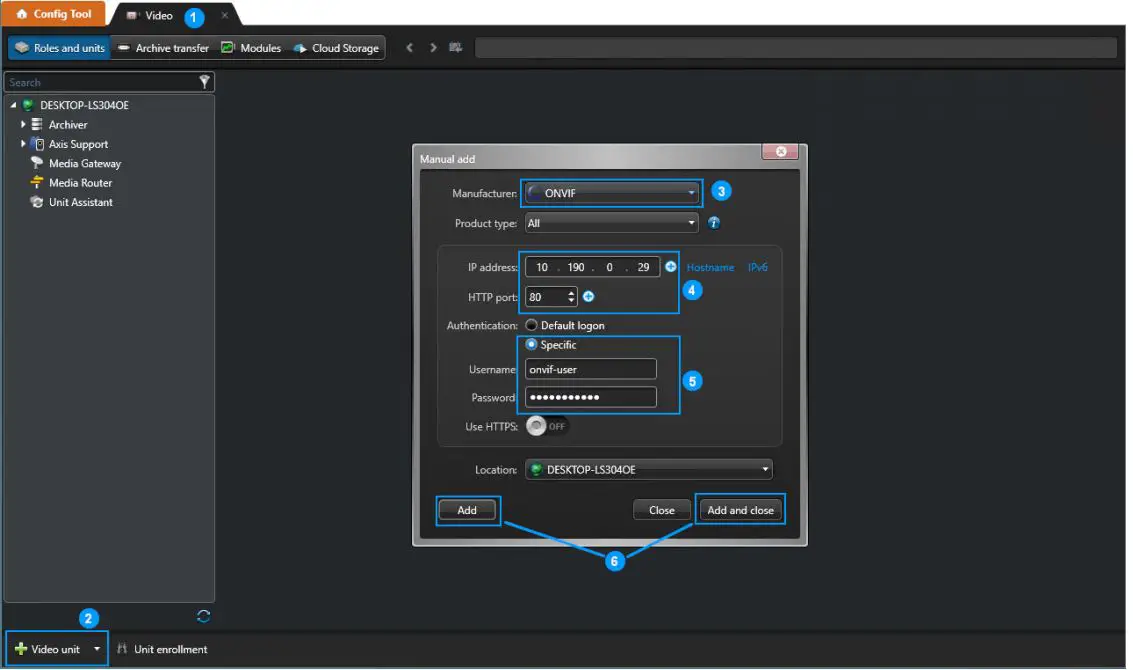Click the Close button in dialog
1133x670 pixels.
661,510
